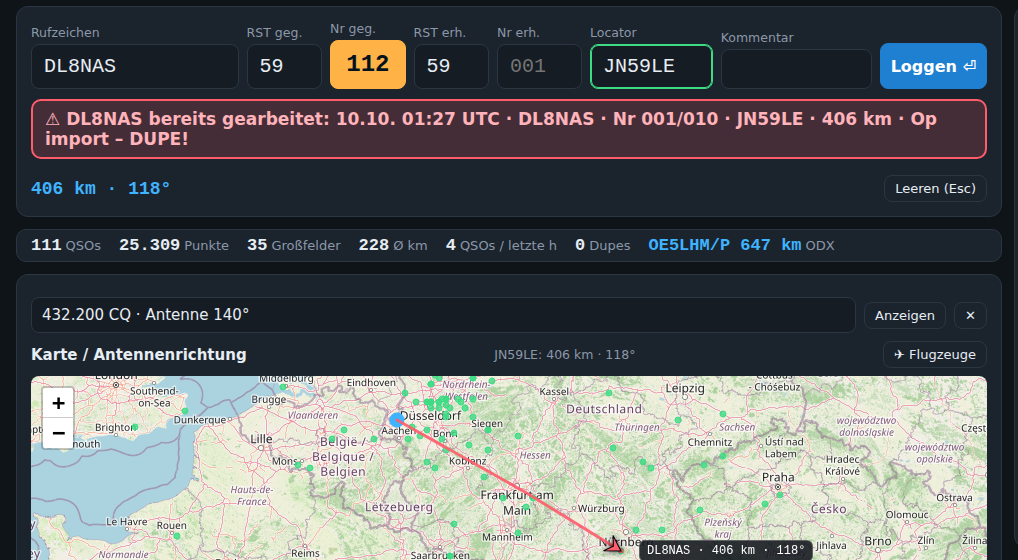Click the Karte / Antennenrichtung heading

click(139, 355)
